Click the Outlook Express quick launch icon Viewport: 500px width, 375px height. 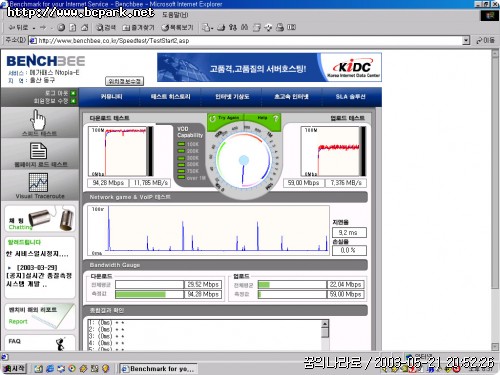[61, 369]
